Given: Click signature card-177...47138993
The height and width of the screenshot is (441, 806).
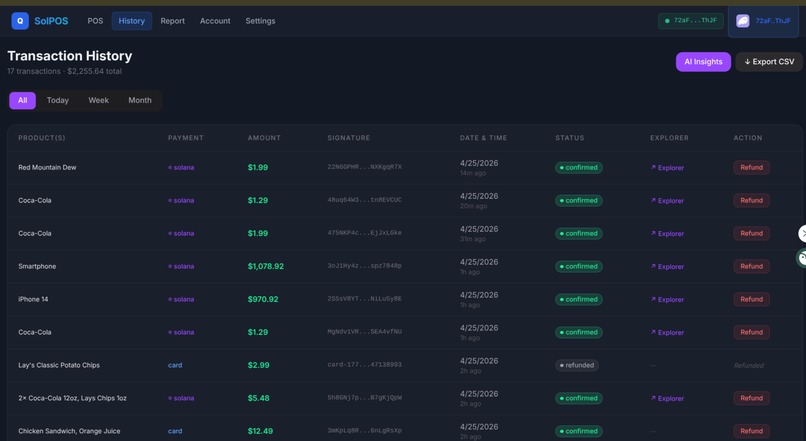Looking at the screenshot, I should click(x=364, y=365).
